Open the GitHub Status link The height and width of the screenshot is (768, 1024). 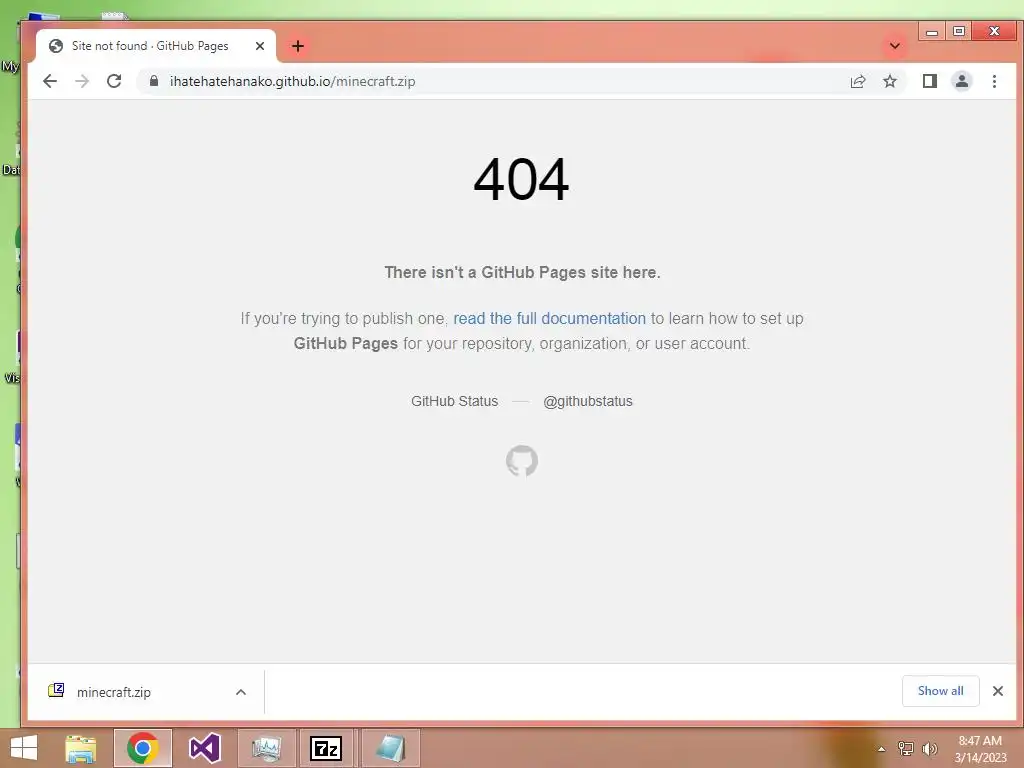pos(455,401)
